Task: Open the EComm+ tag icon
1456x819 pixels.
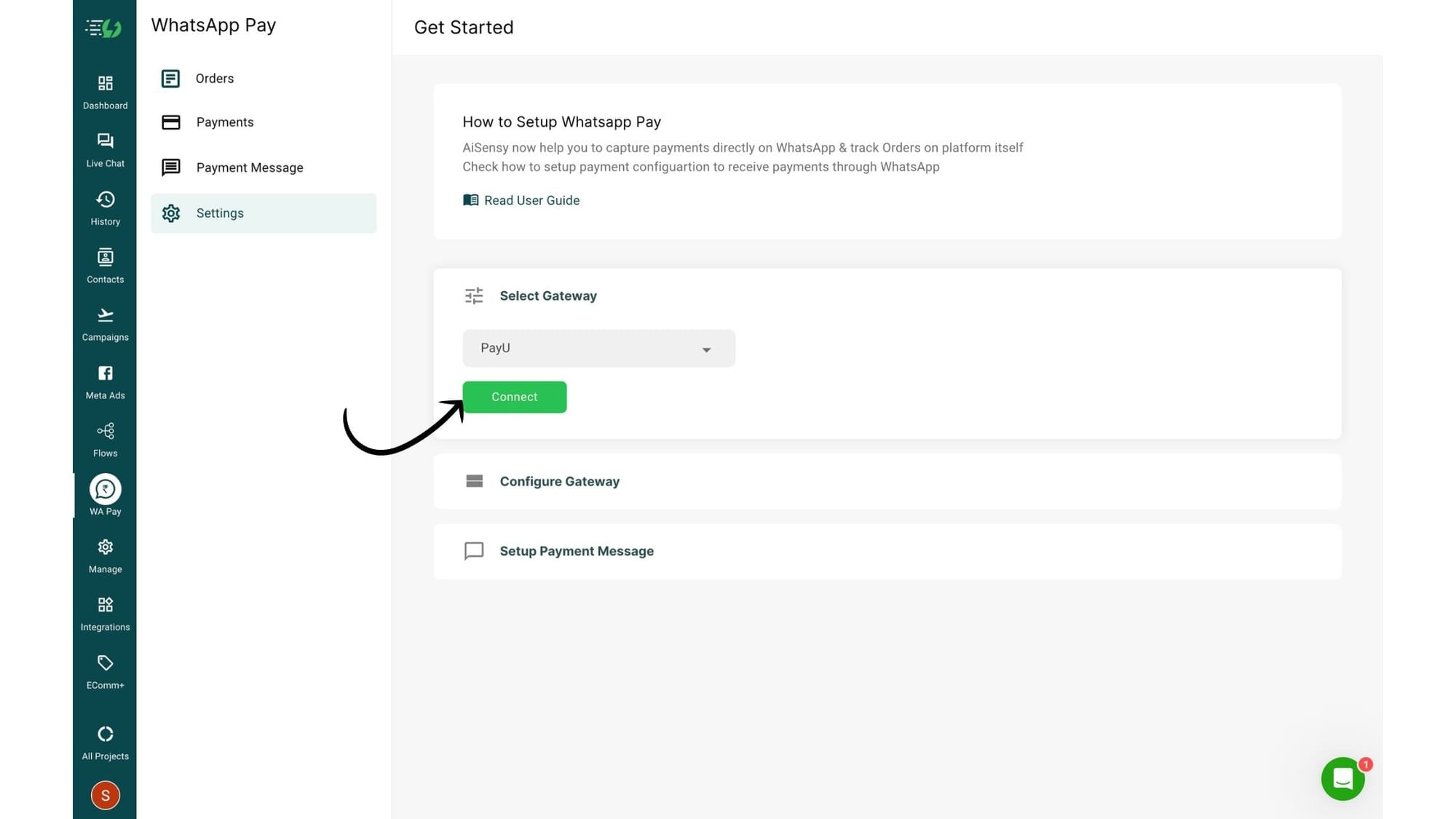Action: click(x=105, y=672)
